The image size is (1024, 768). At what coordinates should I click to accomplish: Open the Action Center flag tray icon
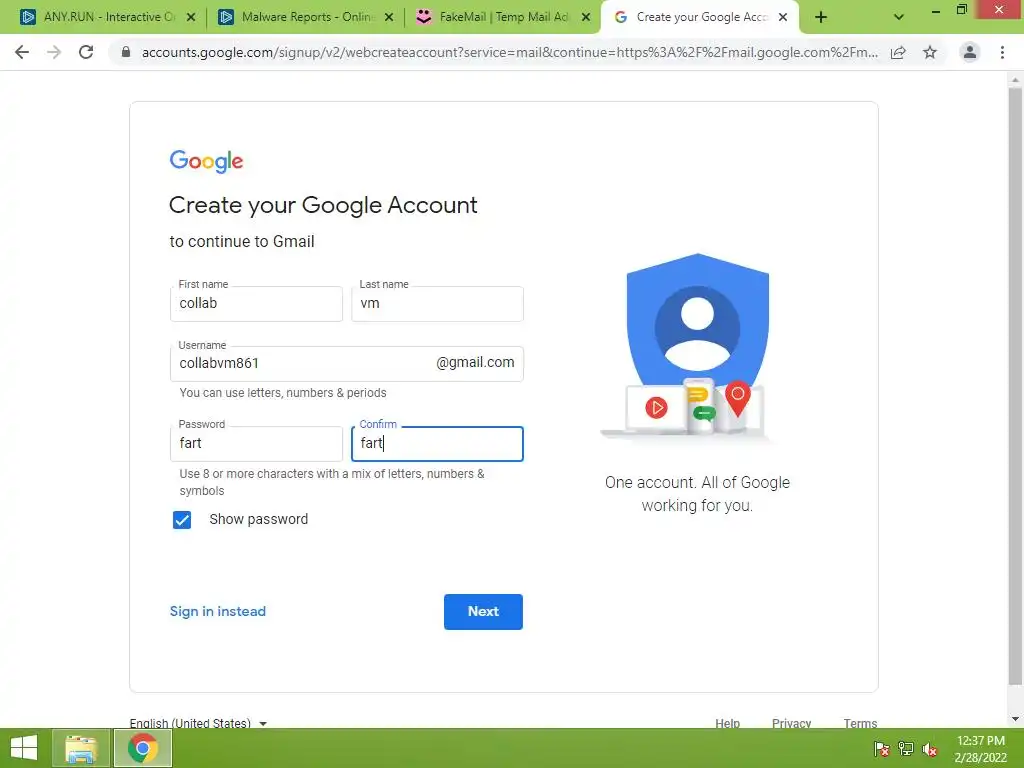882,748
